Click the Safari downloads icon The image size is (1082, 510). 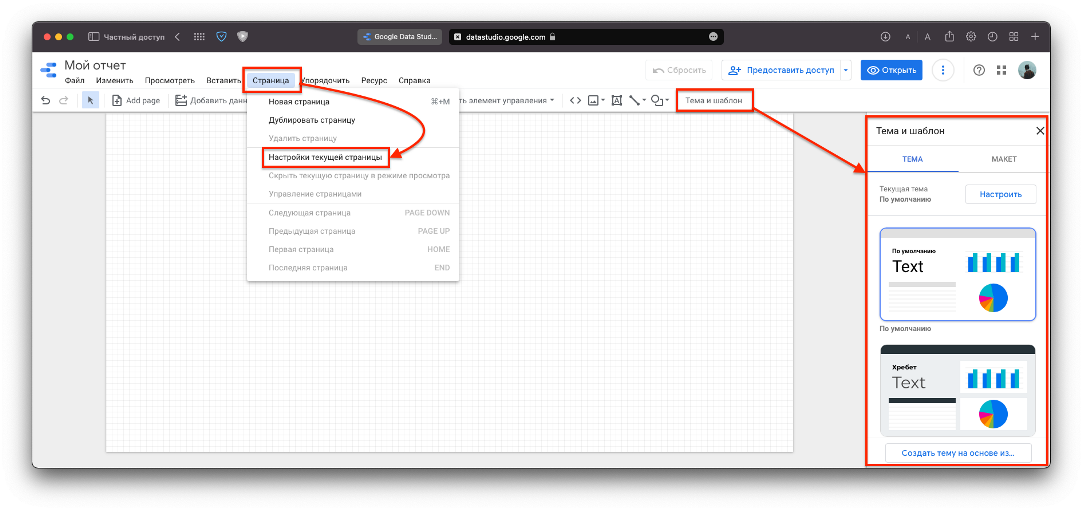click(885, 37)
